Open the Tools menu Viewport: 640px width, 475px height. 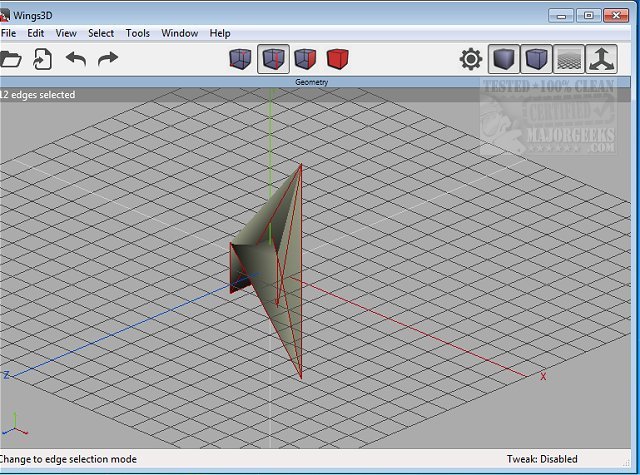[138, 33]
